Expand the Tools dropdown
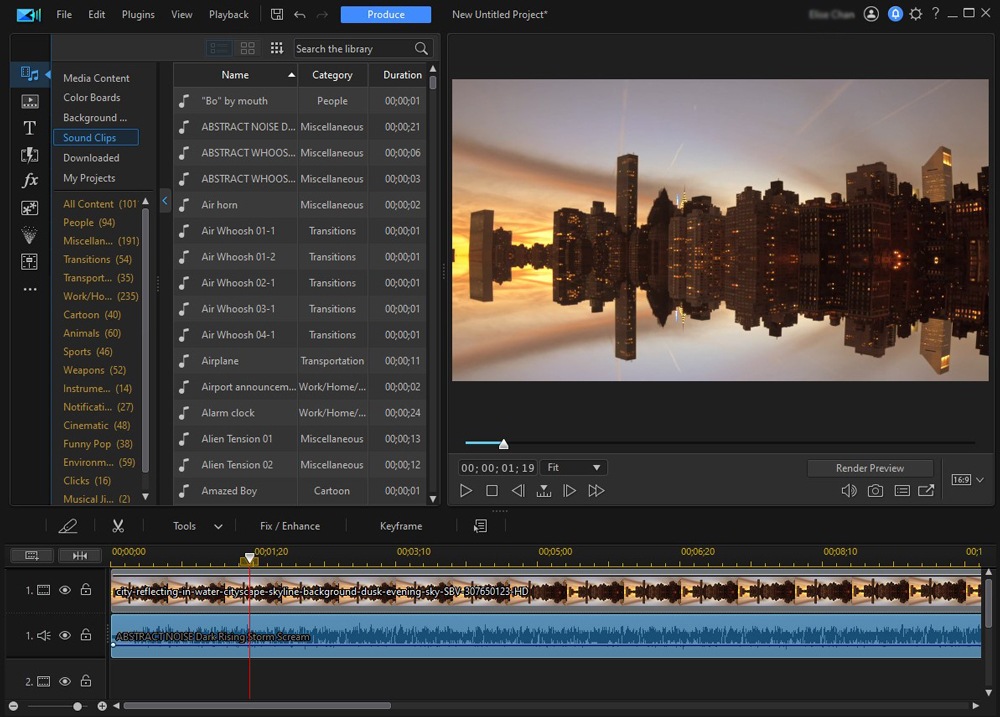The width and height of the screenshot is (1000, 717). 195,524
